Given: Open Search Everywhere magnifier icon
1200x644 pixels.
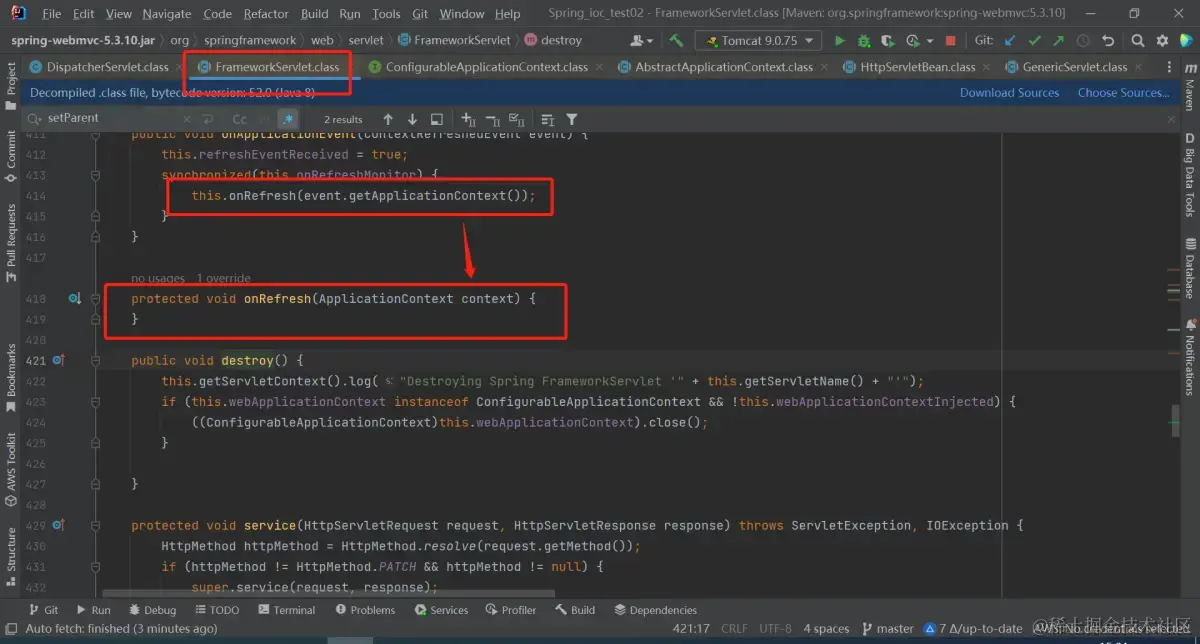Looking at the screenshot, I should [1138, 41].
